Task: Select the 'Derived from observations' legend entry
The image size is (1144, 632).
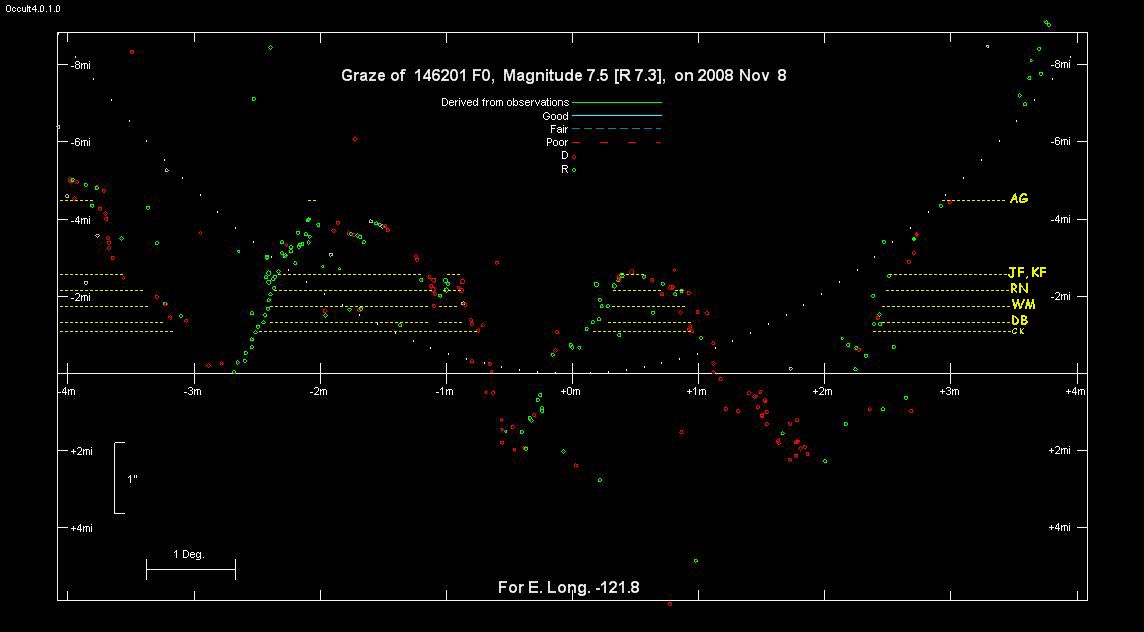Action: pos(505,102)
